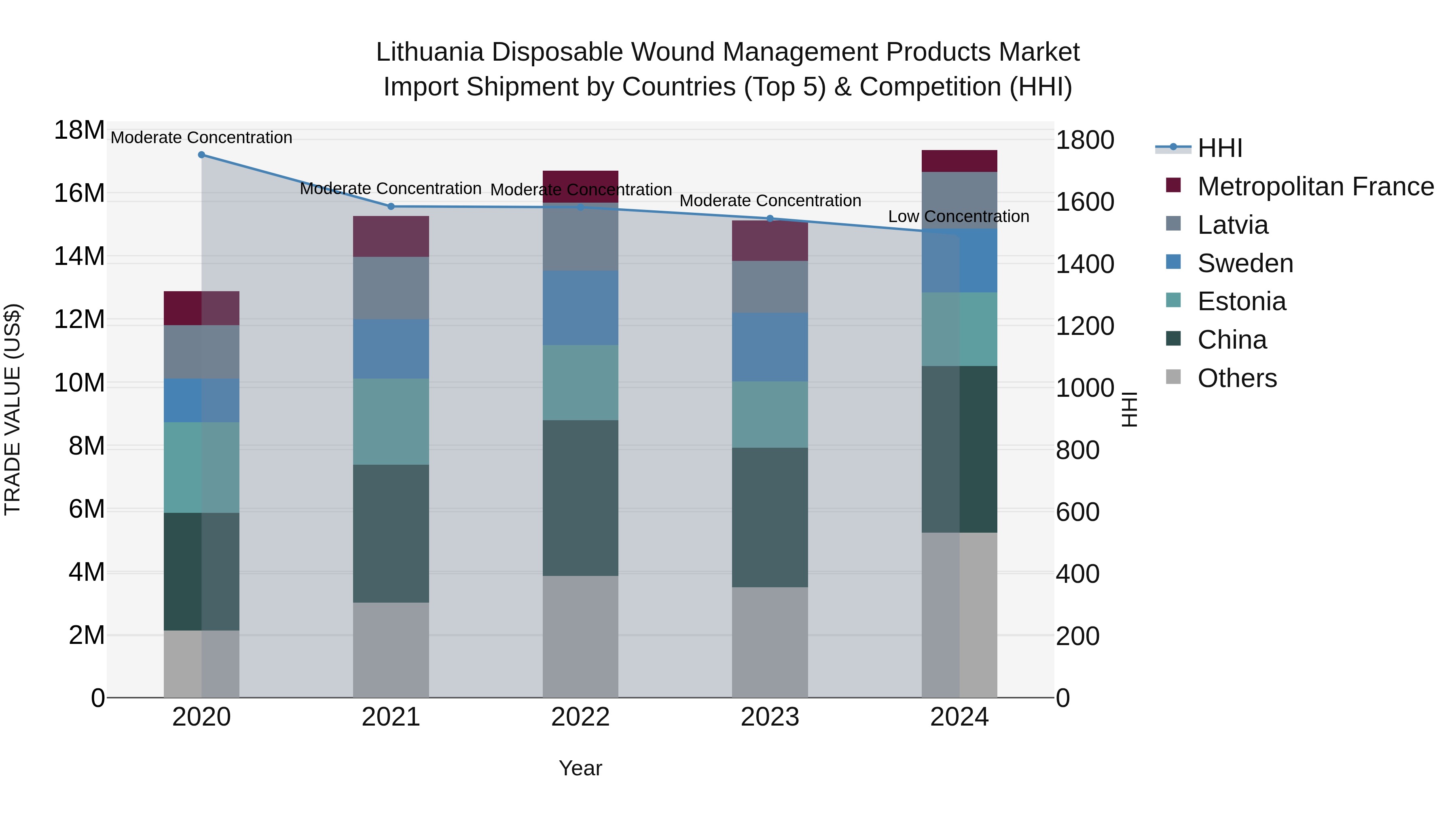Click the Sweden blue legend swatch
The width and height of the screenshot is (1456, 819).
pos(1173,262)
